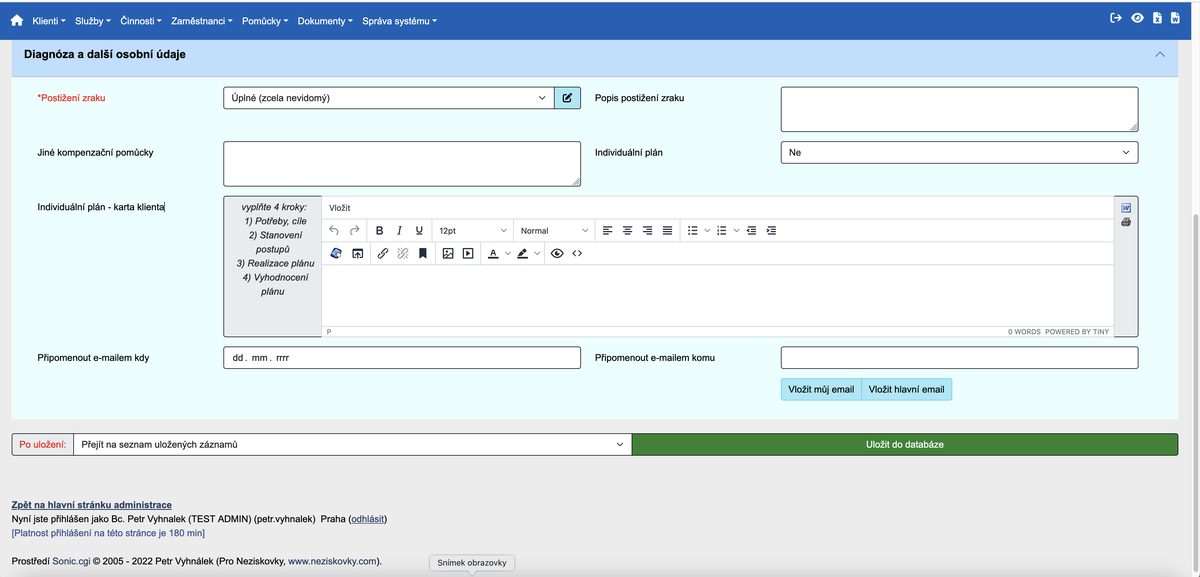
Task: Click the insert link icon
Action: 383,254
